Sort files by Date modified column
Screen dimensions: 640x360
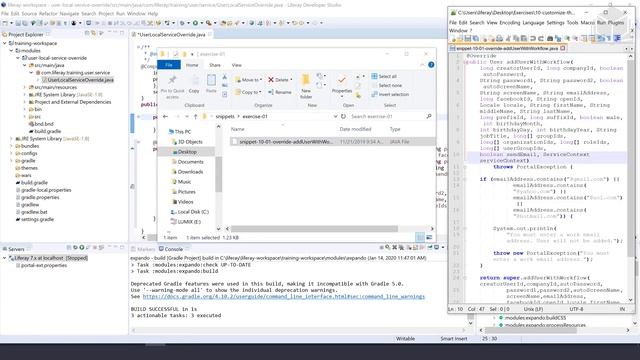tap(355, 129)
